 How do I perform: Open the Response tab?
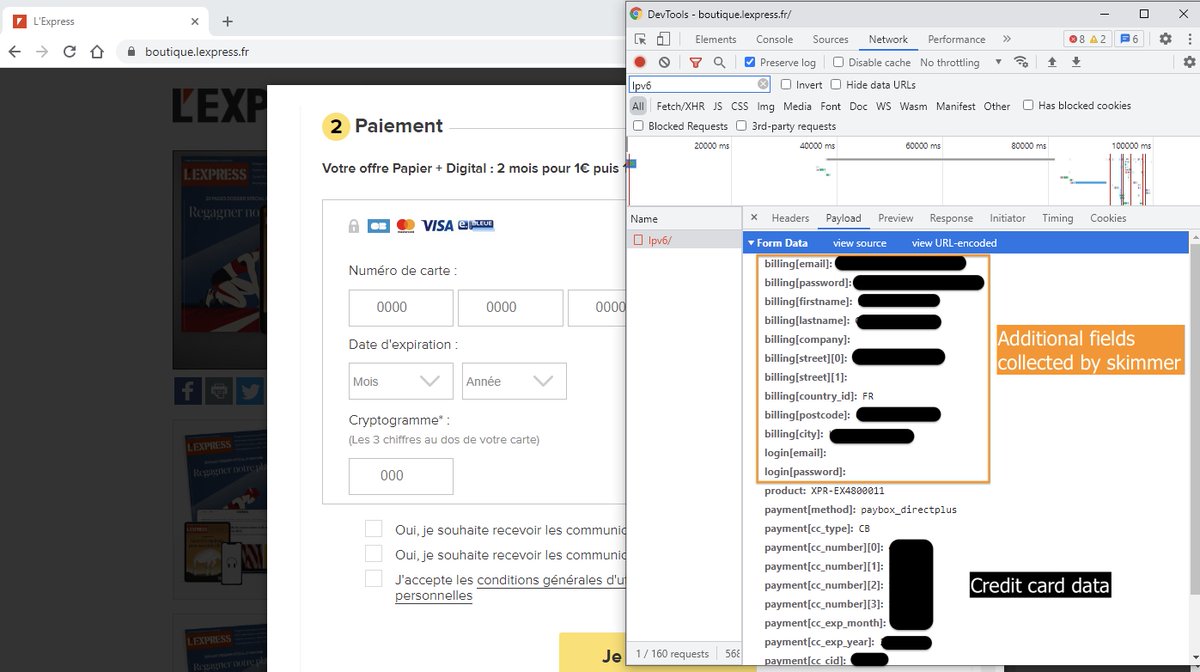(951, 218)
